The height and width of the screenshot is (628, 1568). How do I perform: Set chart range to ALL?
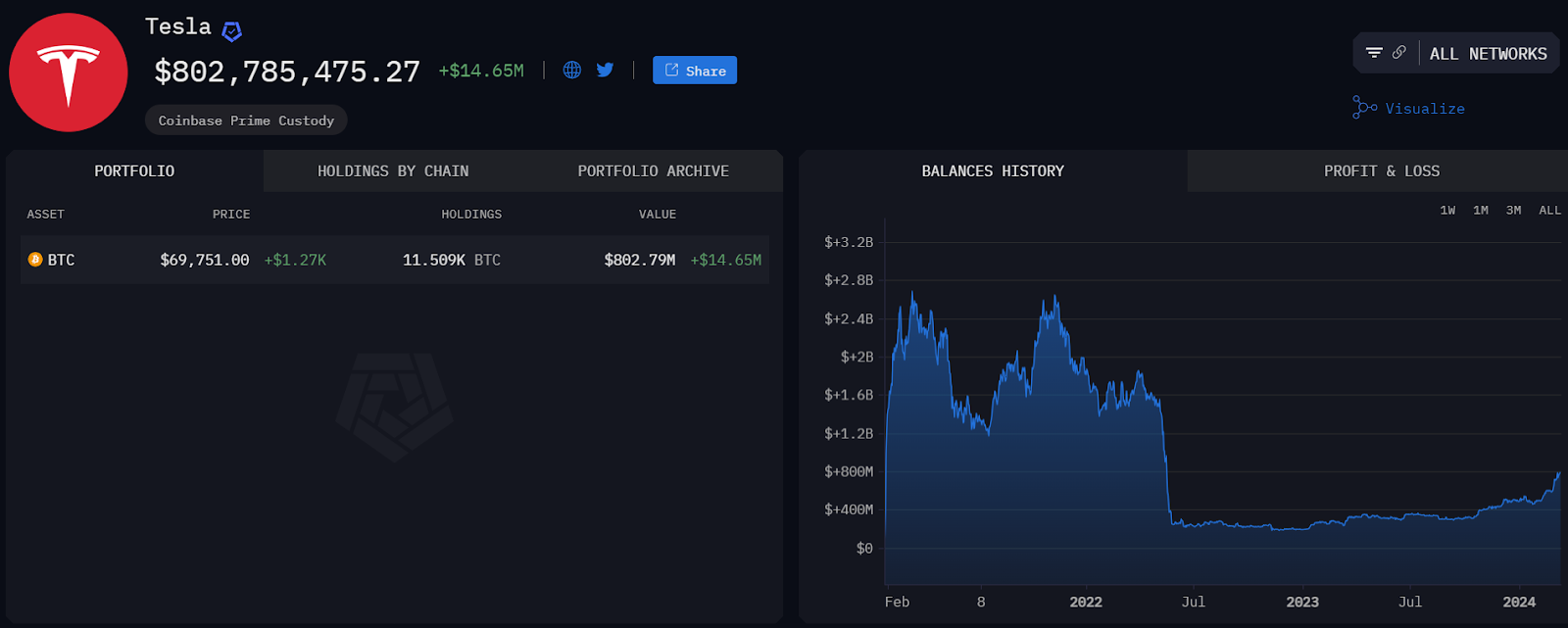coord(1549,210)
